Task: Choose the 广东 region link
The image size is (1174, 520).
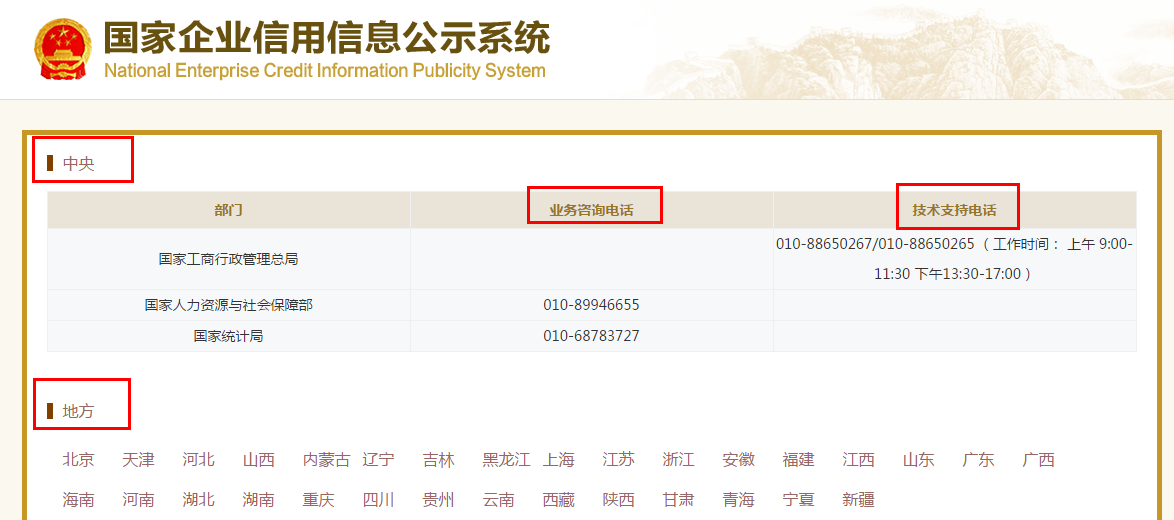Action: [x=979, y=459]
